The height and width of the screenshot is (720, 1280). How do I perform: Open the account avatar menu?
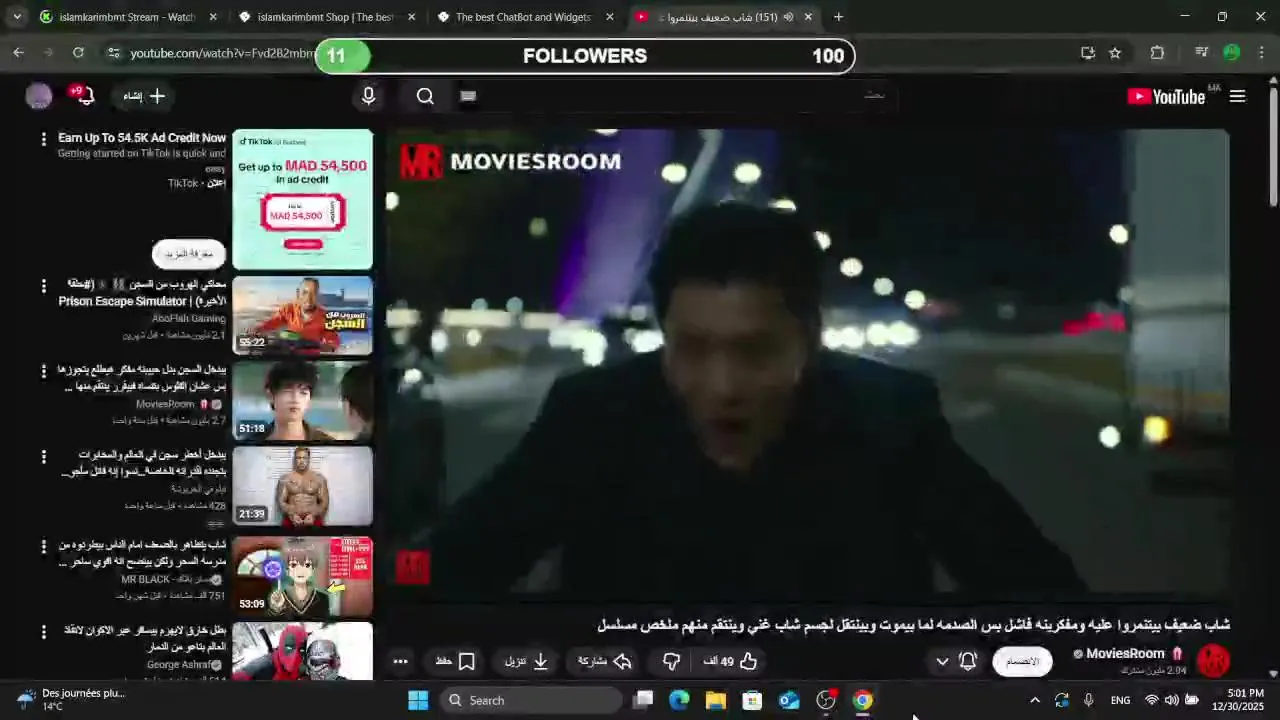coord(39,96)
